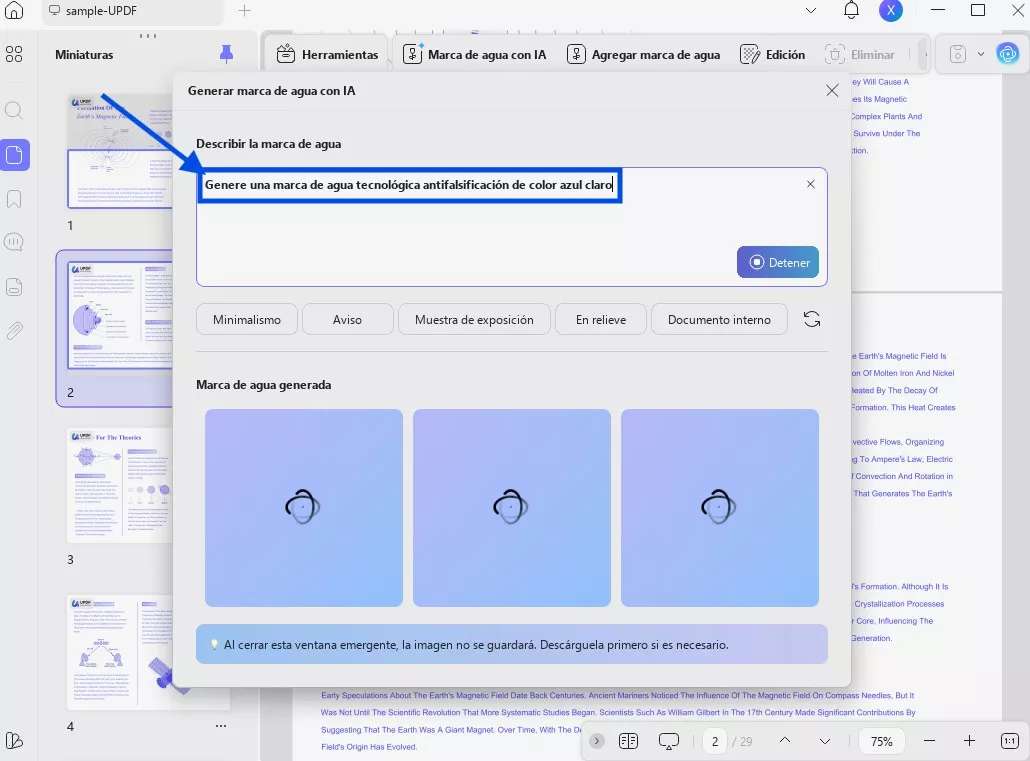Select the first generated watermark preview
1030x761 pixels.
(x=303, y=507)
